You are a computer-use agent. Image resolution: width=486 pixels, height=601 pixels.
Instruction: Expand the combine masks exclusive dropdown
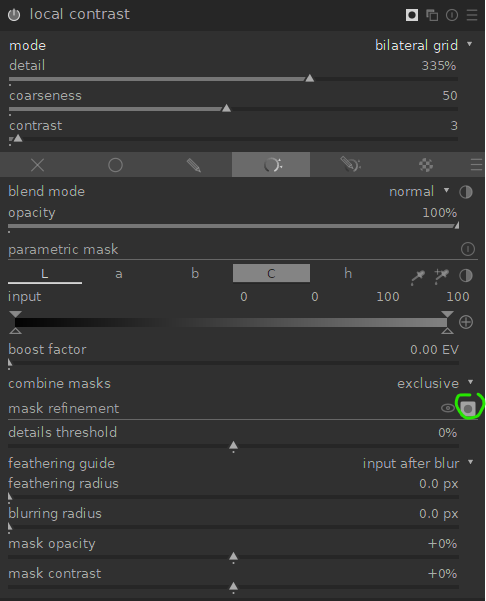click(435, 383)
